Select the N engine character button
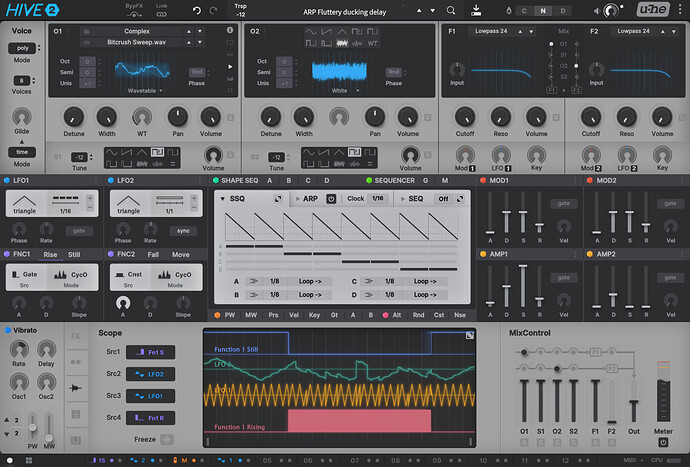This screenshot has height=467, width=690. 543,11
